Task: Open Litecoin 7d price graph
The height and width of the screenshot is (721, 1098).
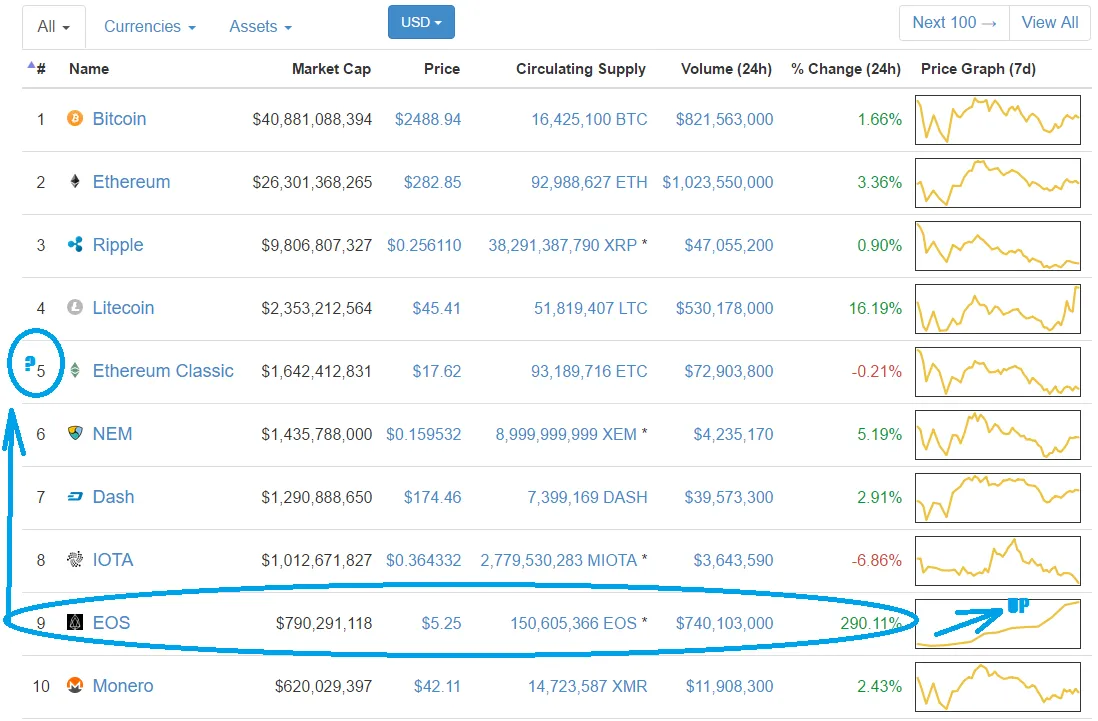Action: pyautogui.click(x=998, y=309)
